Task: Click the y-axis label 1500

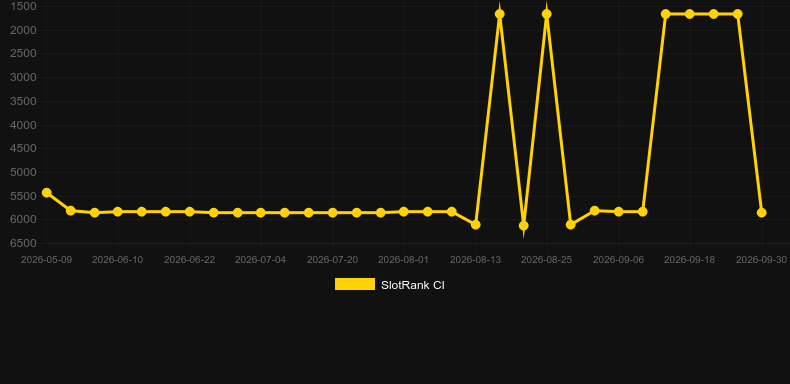Action: (x=23, y=7)
